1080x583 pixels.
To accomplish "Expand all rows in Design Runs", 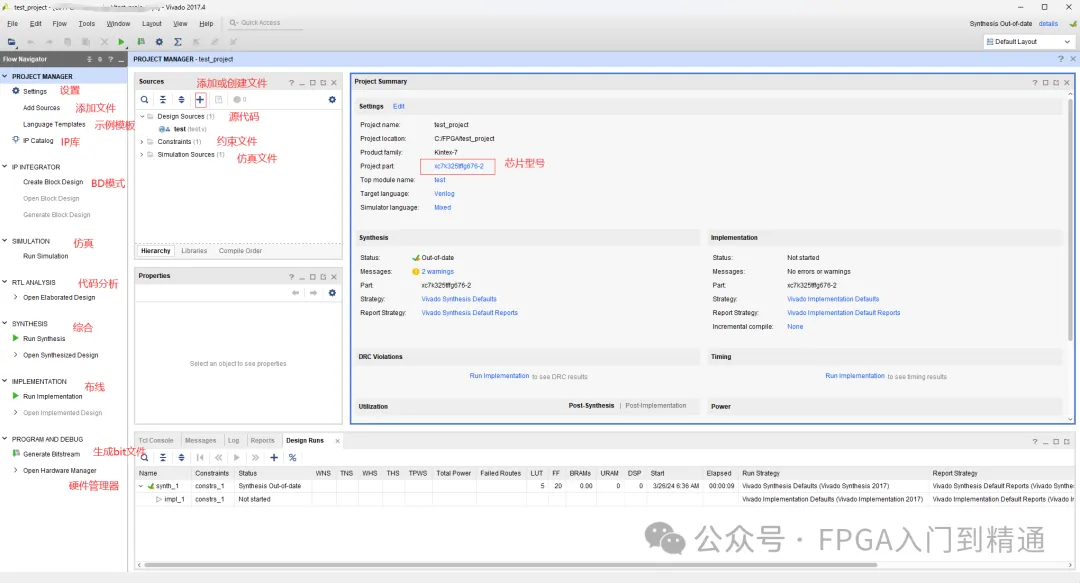I will coord(181,458).
